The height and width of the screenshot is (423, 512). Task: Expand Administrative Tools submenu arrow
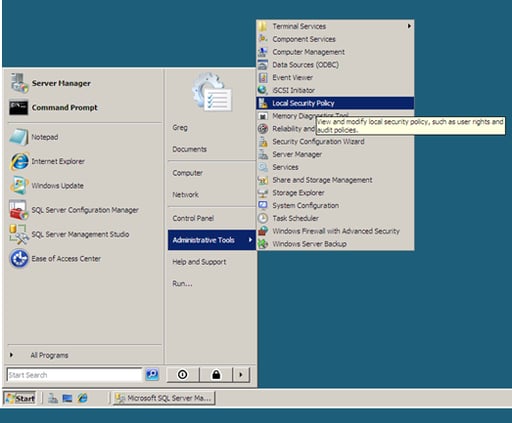coord(250,240)
